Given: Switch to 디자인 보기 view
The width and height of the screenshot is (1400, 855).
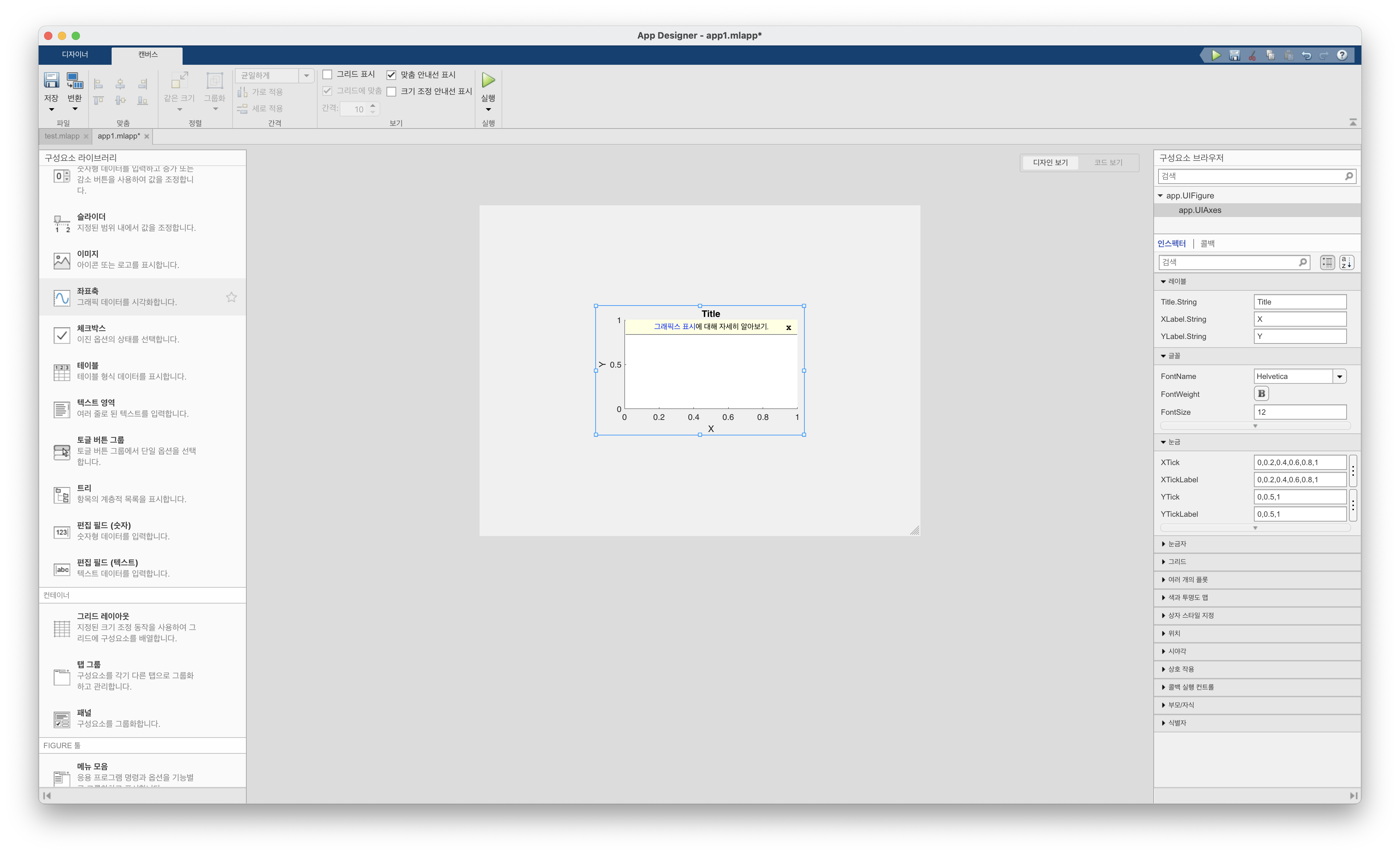Looking at the screenshot, I should point(1050,163).
